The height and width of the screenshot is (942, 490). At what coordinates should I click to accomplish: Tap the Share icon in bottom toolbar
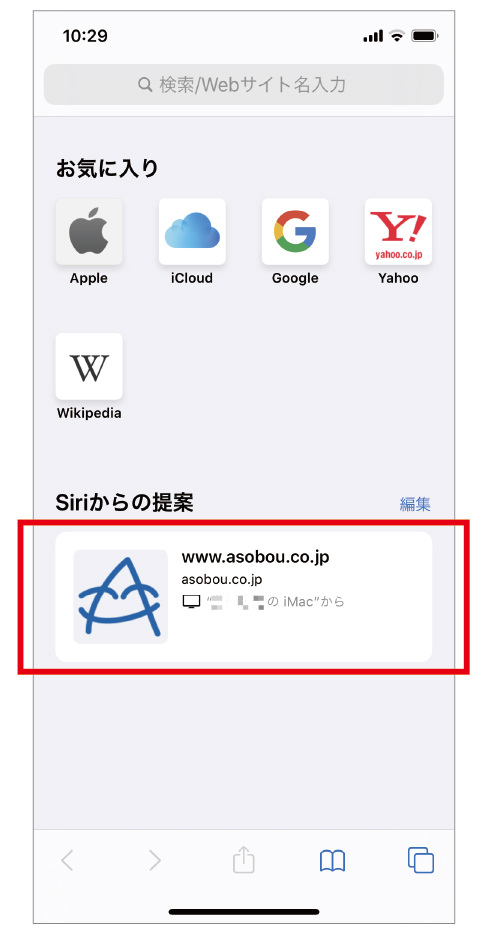pos(244,860)
